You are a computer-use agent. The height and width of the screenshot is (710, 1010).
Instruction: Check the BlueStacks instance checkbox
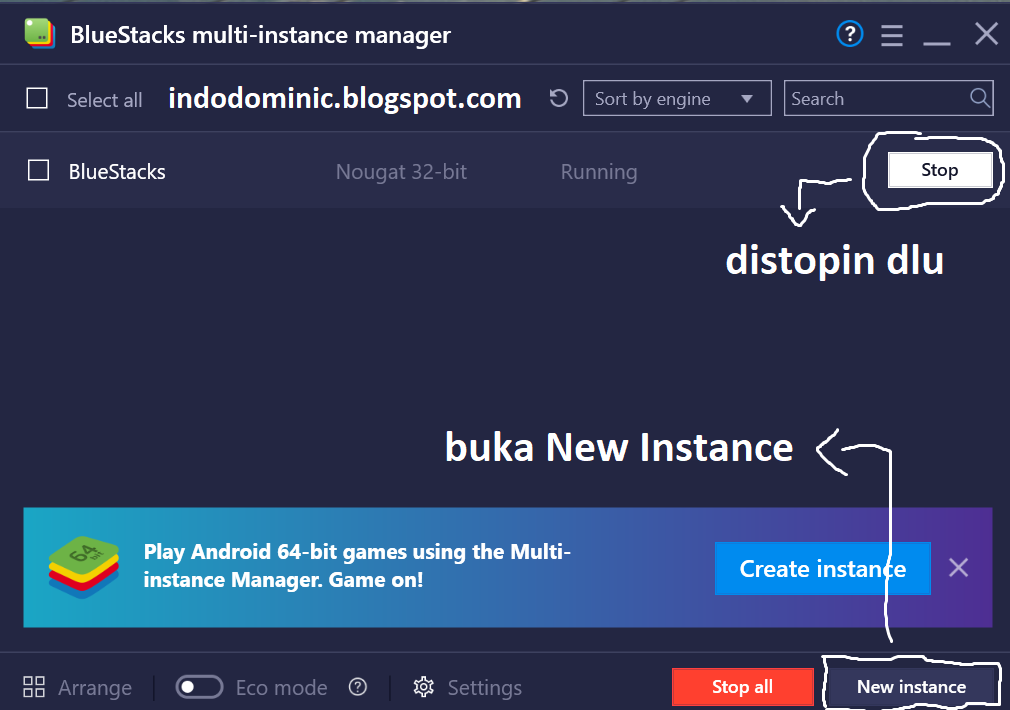[x=39, y=171]
